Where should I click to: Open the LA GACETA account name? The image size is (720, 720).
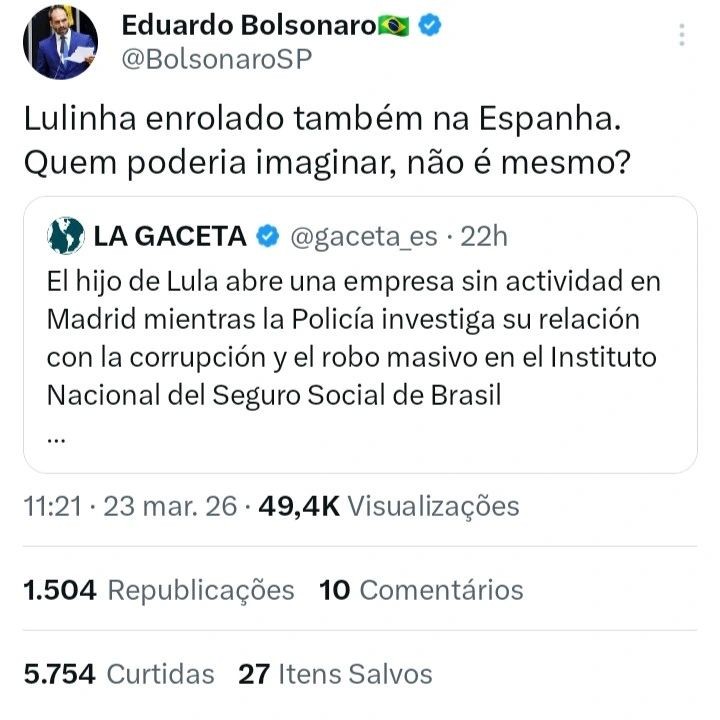[170, 236]
